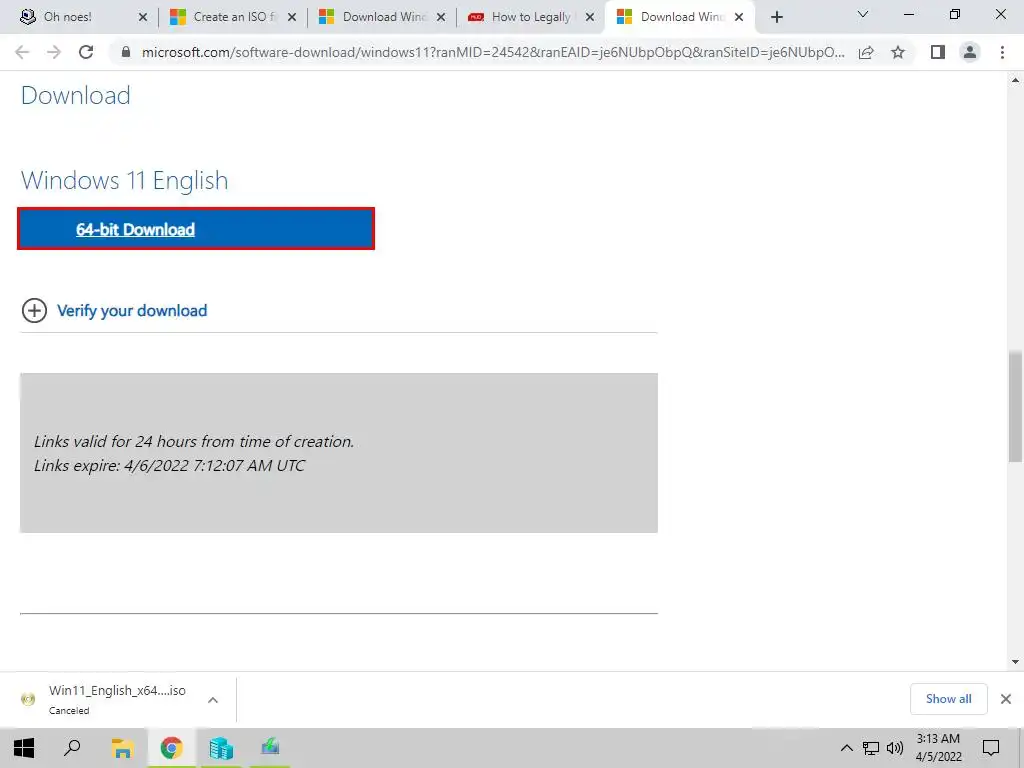
Task: Share this page icon
Action: pos(867,52)
